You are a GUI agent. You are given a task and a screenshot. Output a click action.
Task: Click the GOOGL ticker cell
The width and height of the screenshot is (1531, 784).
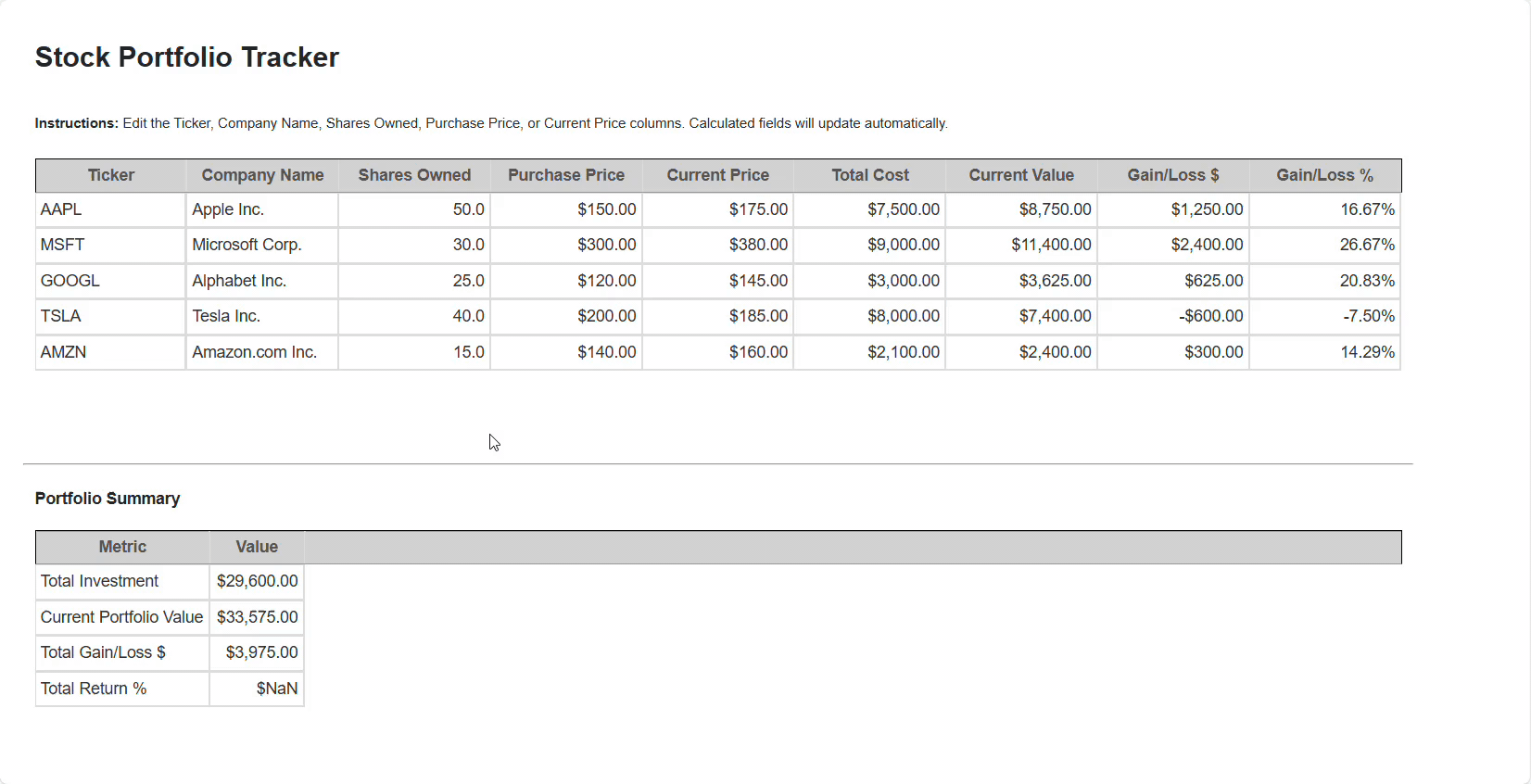click(x=111, y=281)
